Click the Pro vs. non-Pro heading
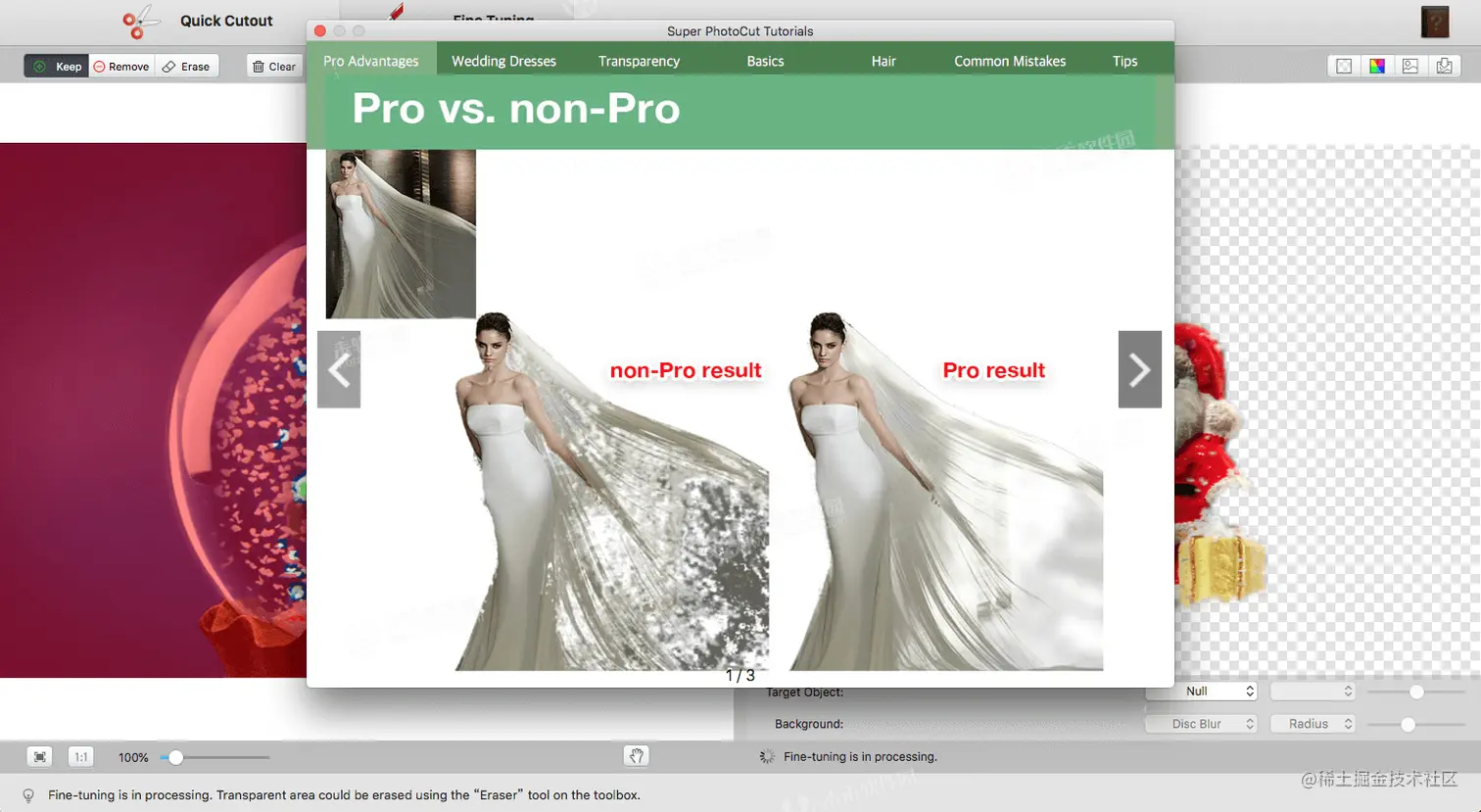The image size is (1481, 812). pyautogui.click(x=516, y=109)
